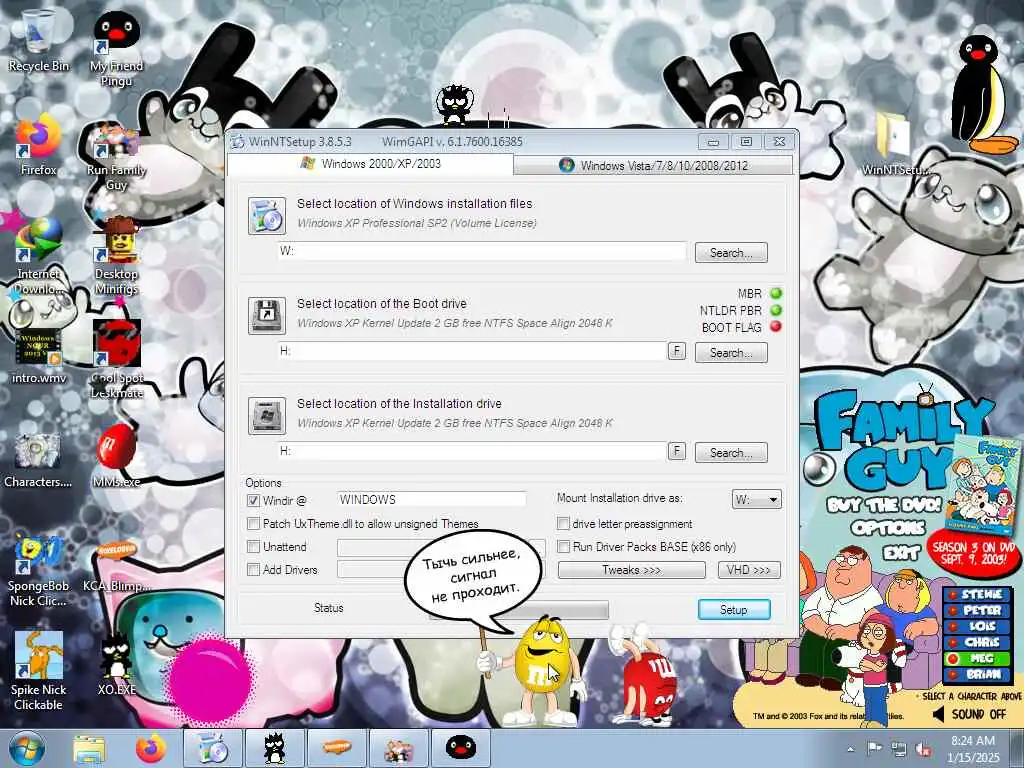Select XO.EXE desktop icon
This screenshot has height=768, width=1024.
point(116,664)
